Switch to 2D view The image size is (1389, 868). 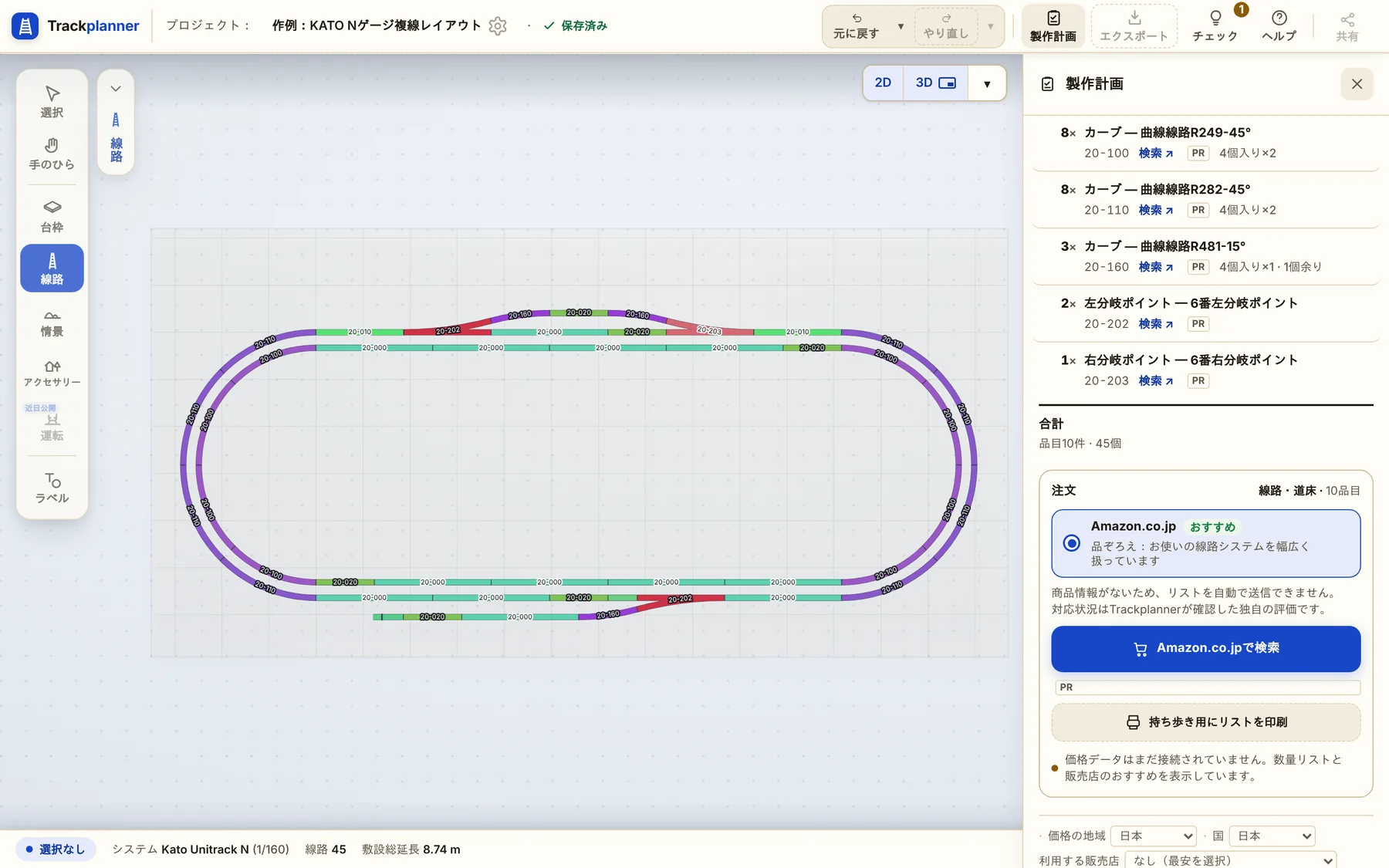coord(883,83)
